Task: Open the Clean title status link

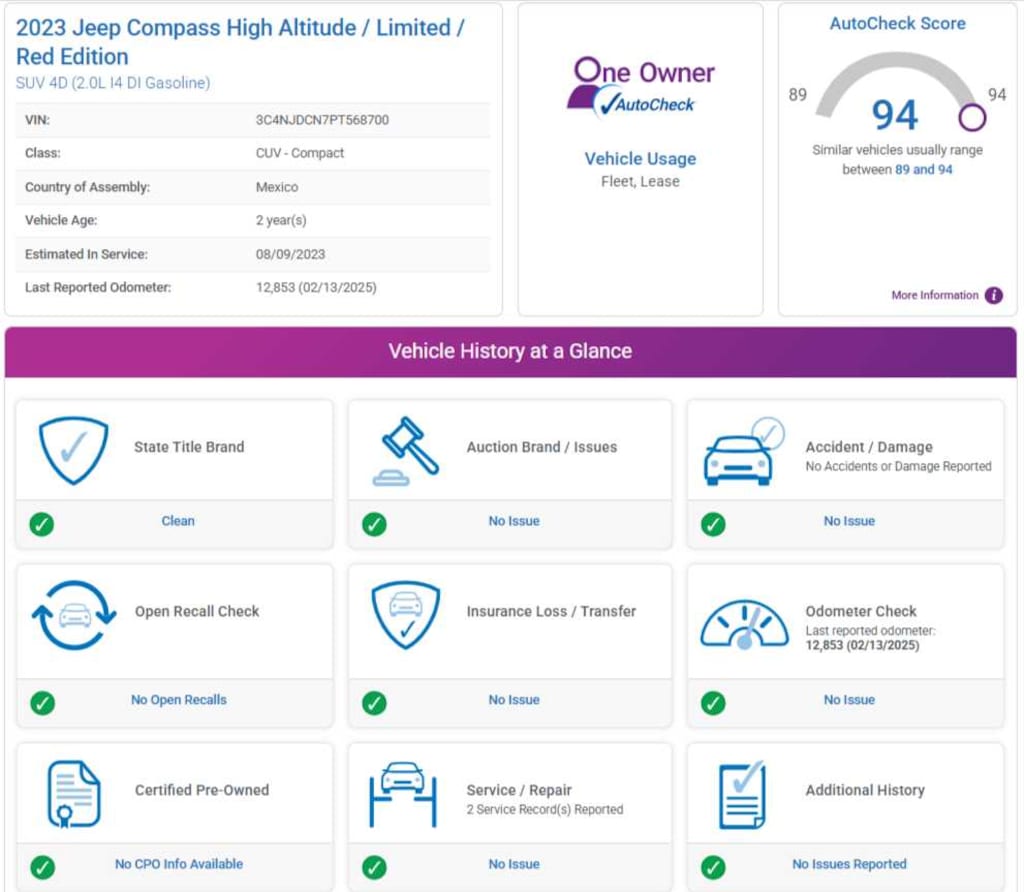Action: click(x=178, y=520)
